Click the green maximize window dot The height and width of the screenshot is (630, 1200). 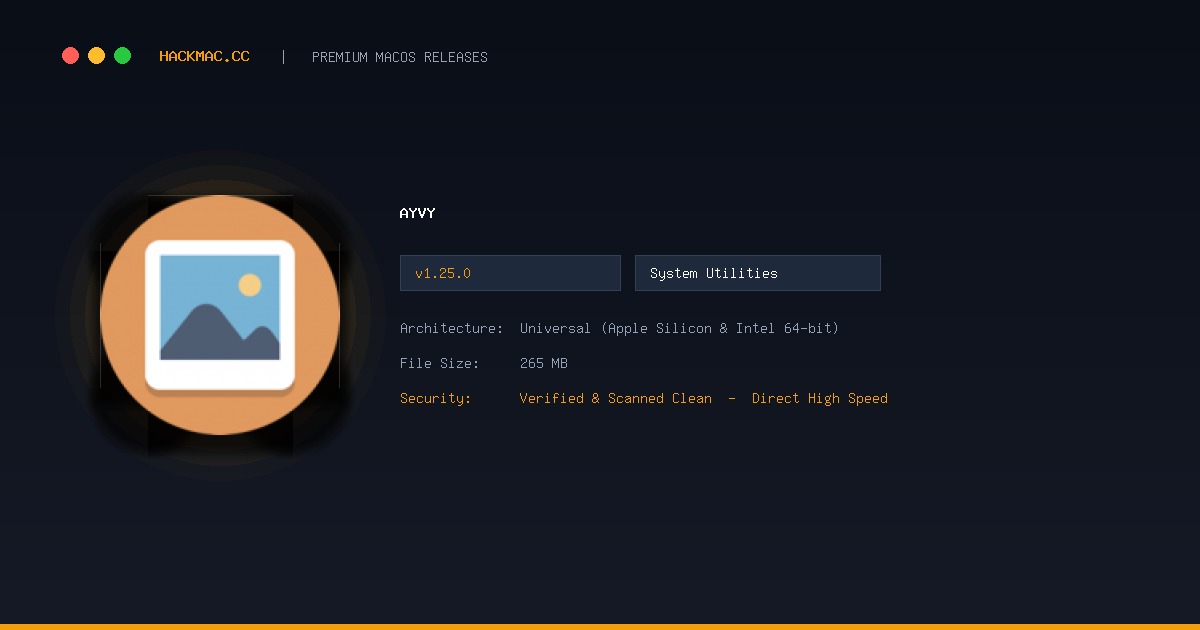[x=122, y=56]
